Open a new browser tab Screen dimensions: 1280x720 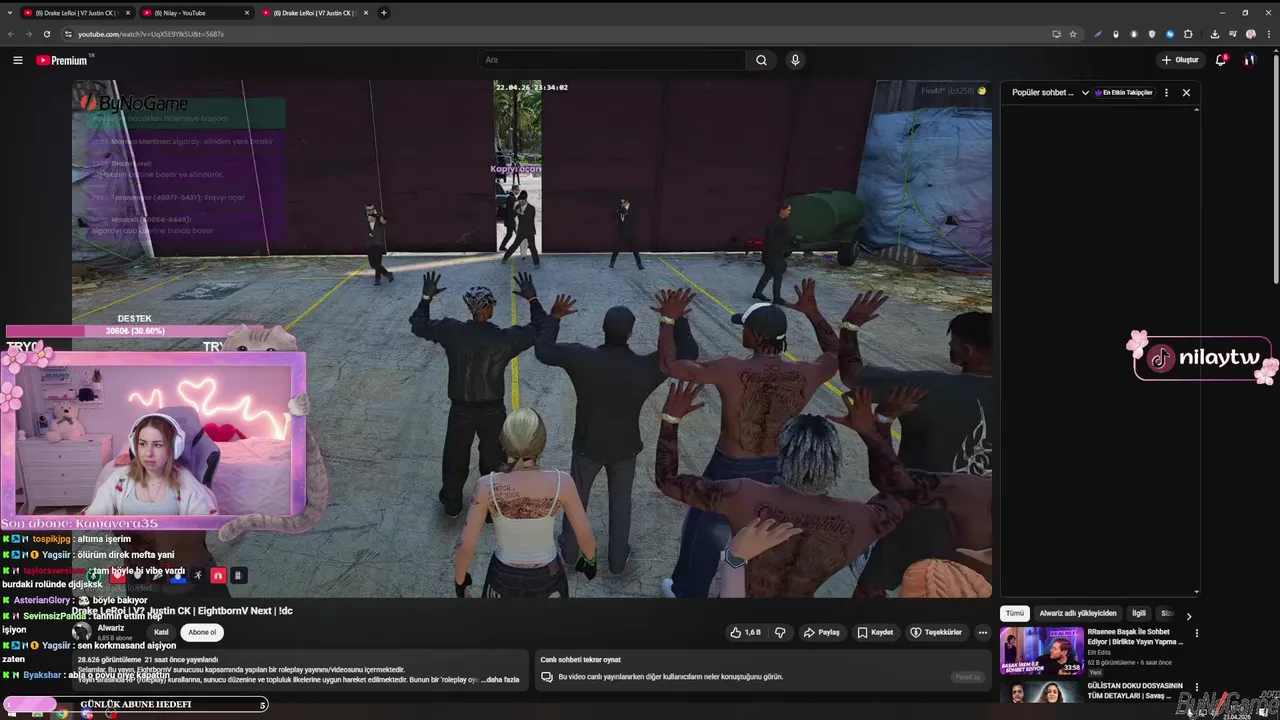(x=384, y=13)
